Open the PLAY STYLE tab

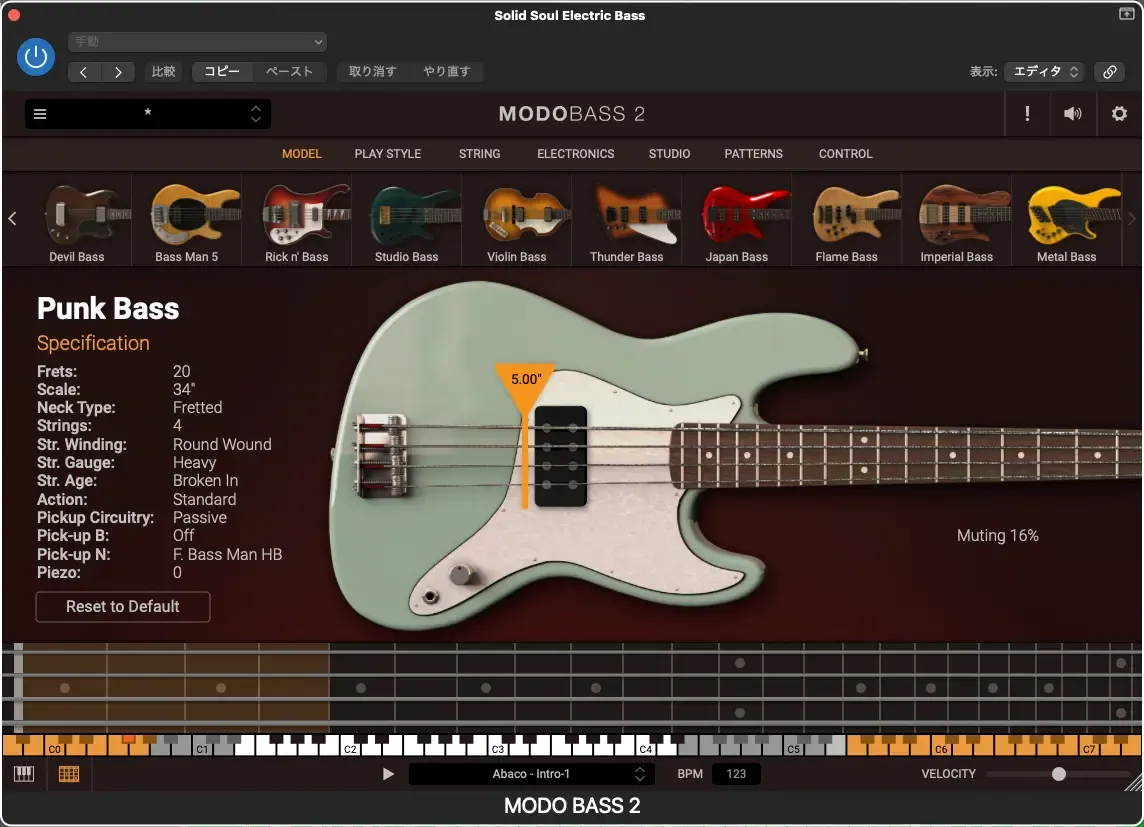[x=388, y=153]
